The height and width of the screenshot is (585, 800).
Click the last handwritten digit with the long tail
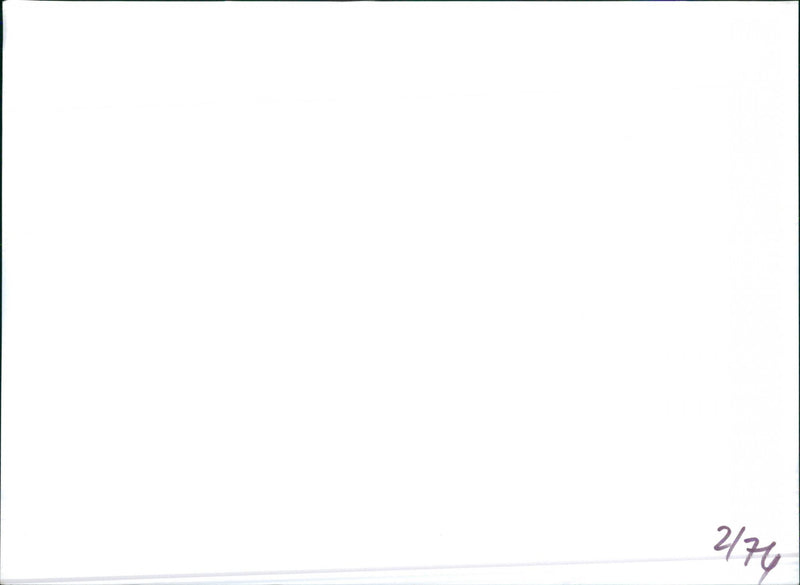tap(771, 561)
